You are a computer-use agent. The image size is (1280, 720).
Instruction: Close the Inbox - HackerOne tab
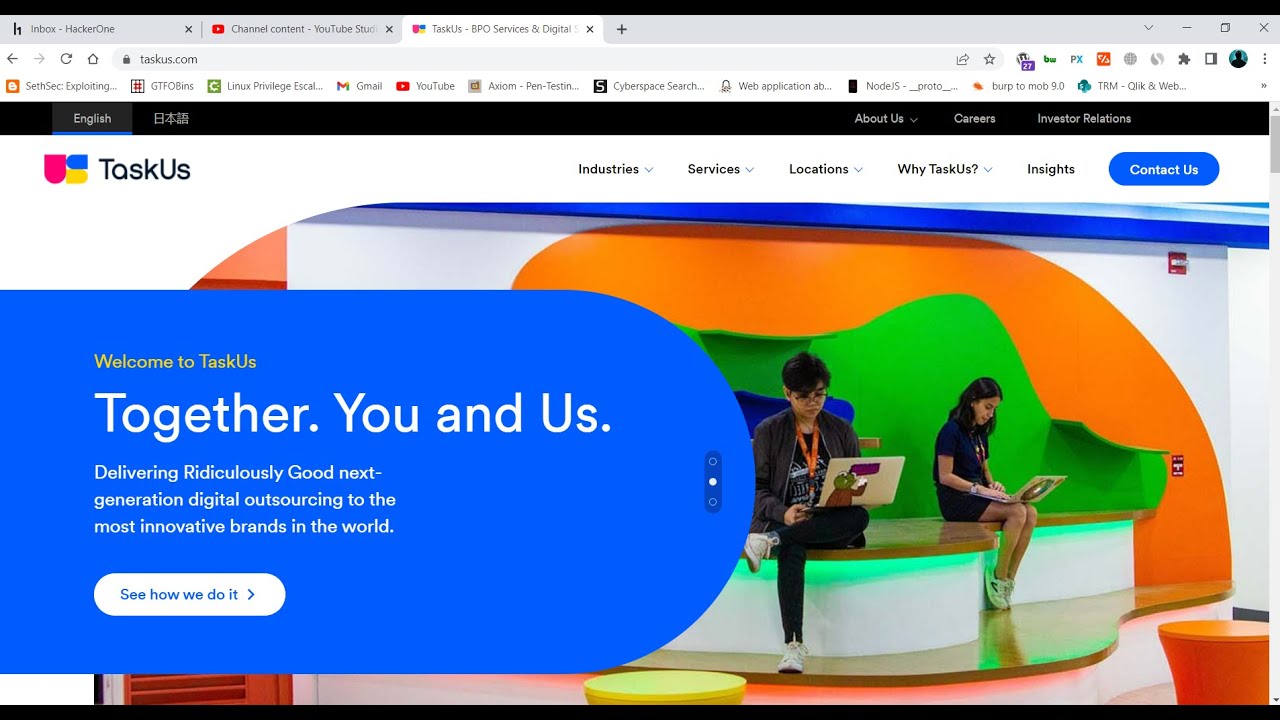pyautogui.click(x=188, y=29)
